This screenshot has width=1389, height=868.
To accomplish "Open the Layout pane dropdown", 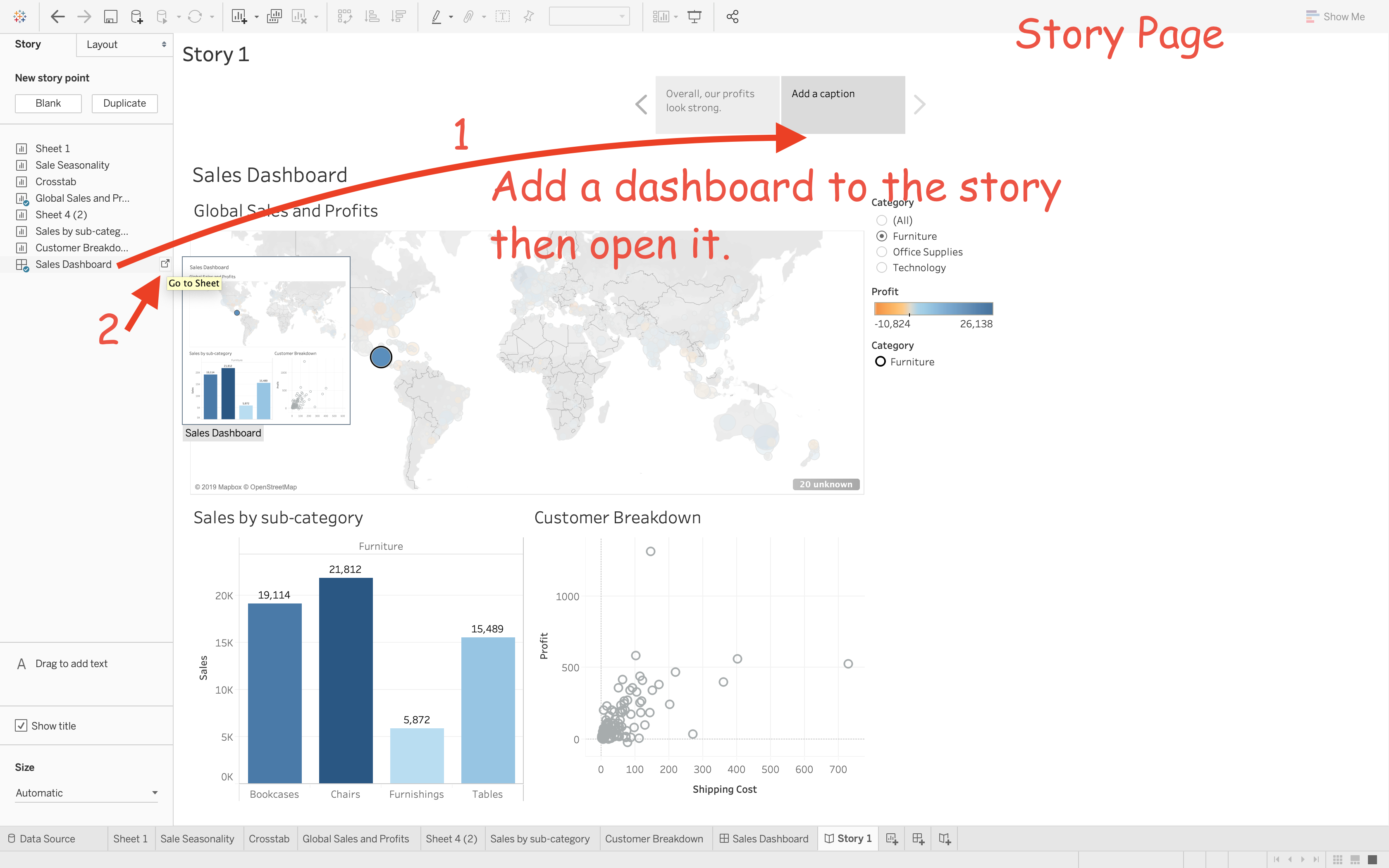I will click(124, 45).
